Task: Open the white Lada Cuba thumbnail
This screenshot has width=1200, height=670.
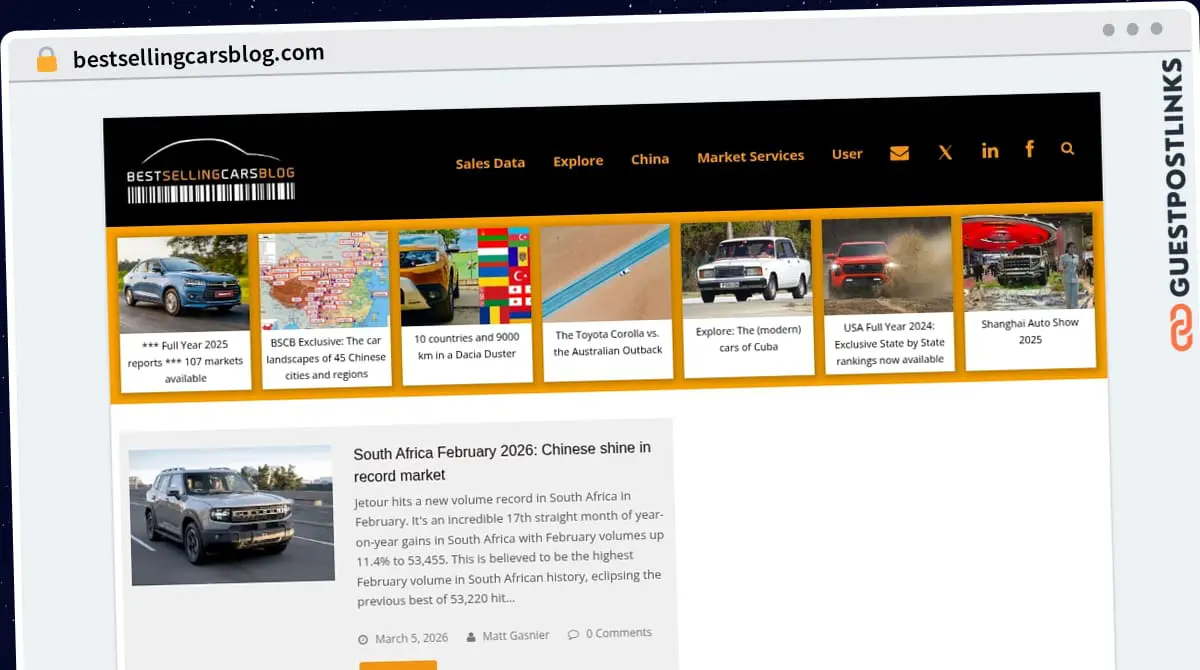Action: click(746, 270)
